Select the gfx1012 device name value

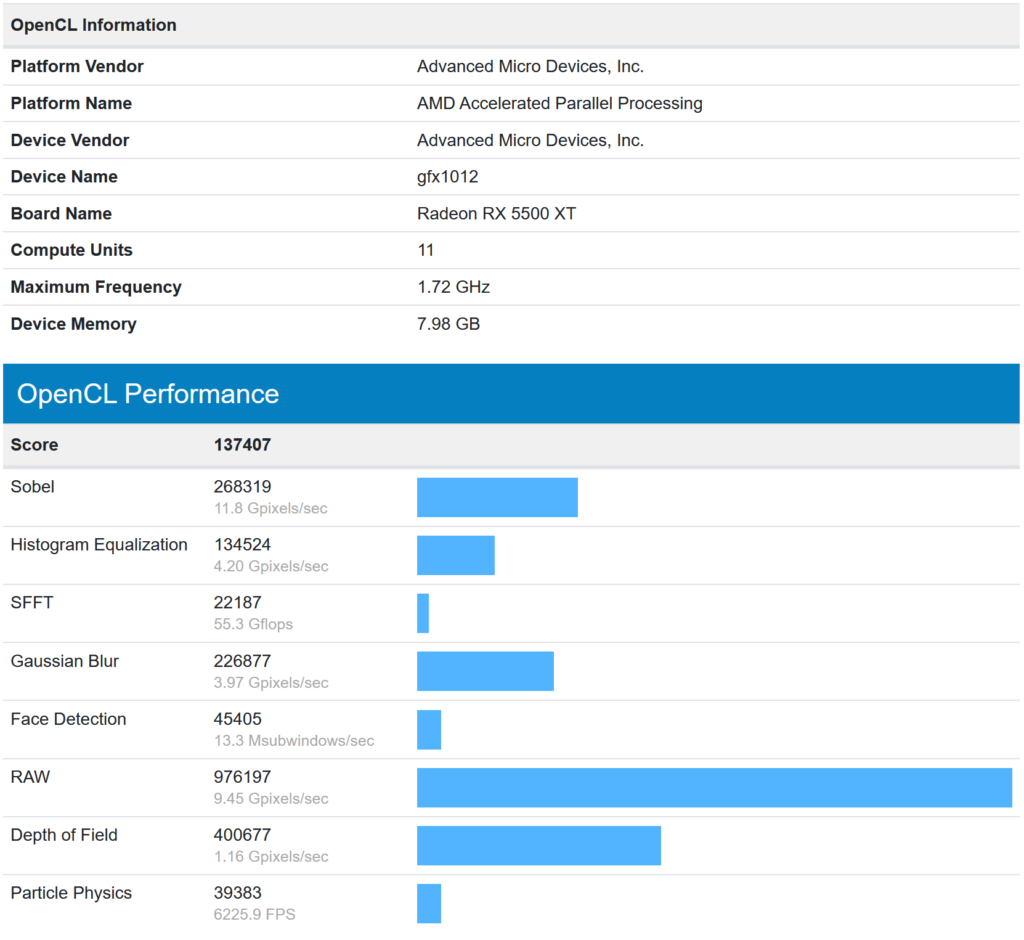coord(447,177)
